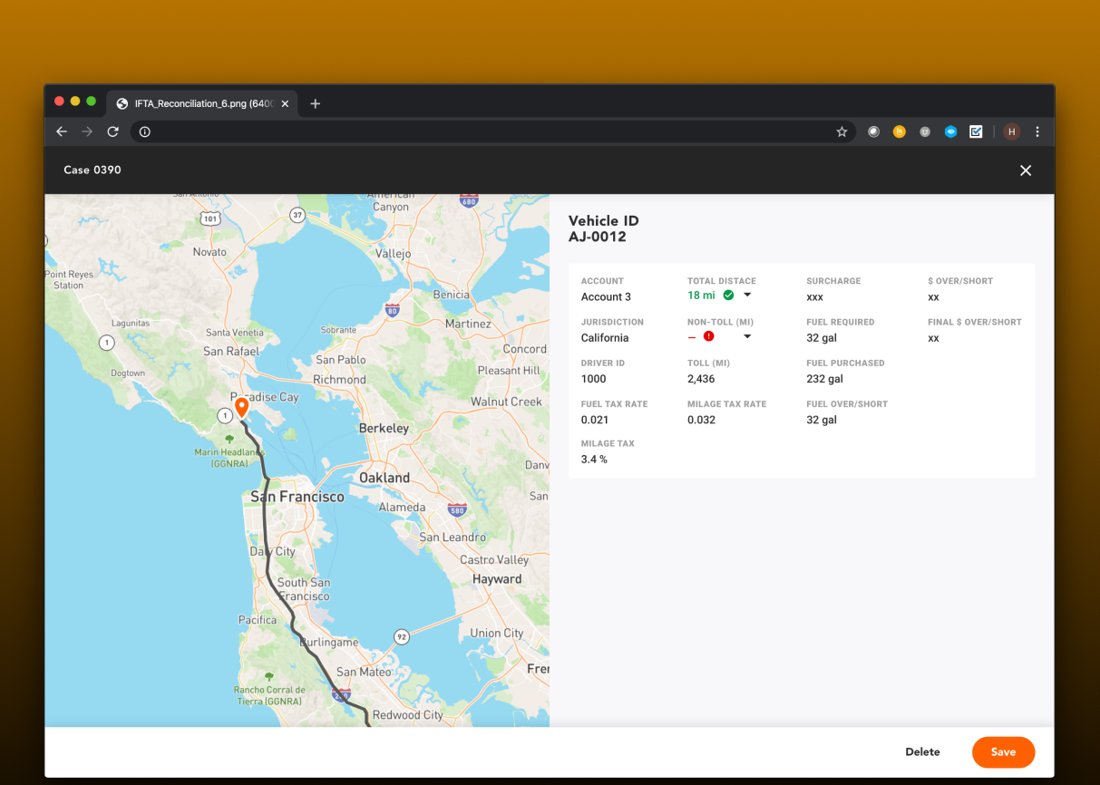Click Account 3 value

pos(605,297)
